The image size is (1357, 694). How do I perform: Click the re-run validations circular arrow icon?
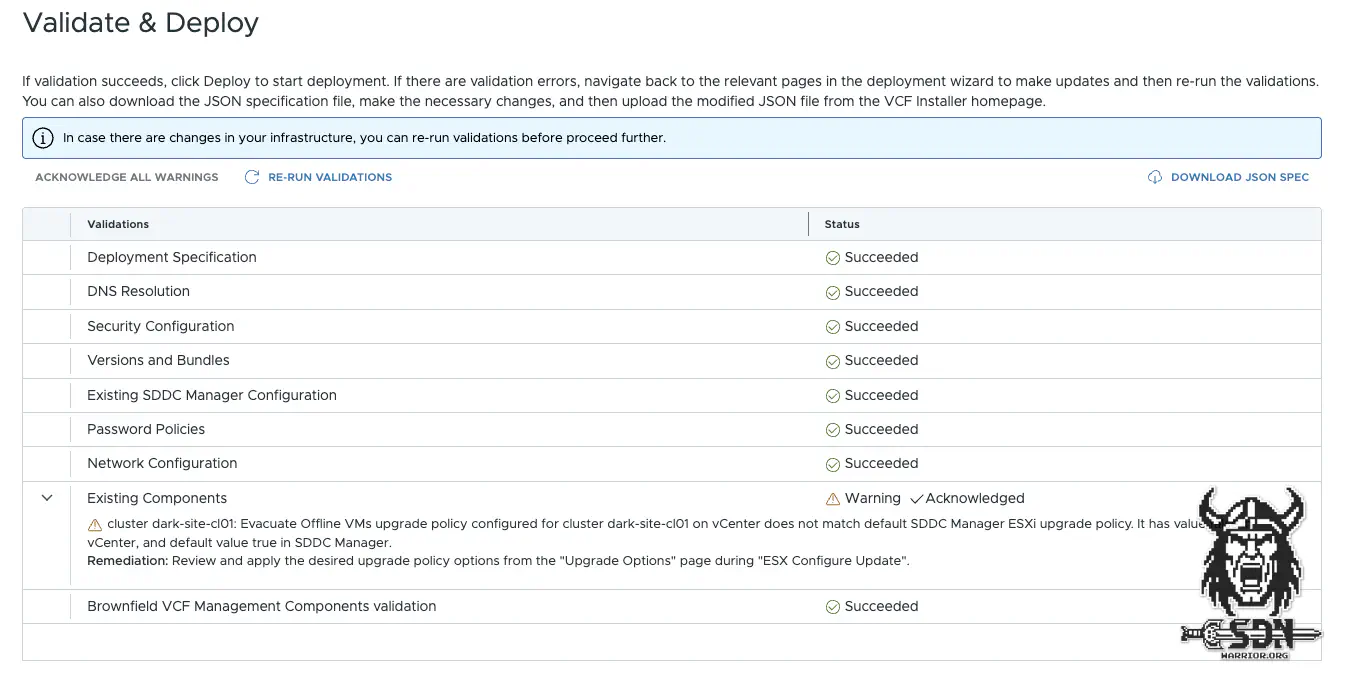coord(252,177)
